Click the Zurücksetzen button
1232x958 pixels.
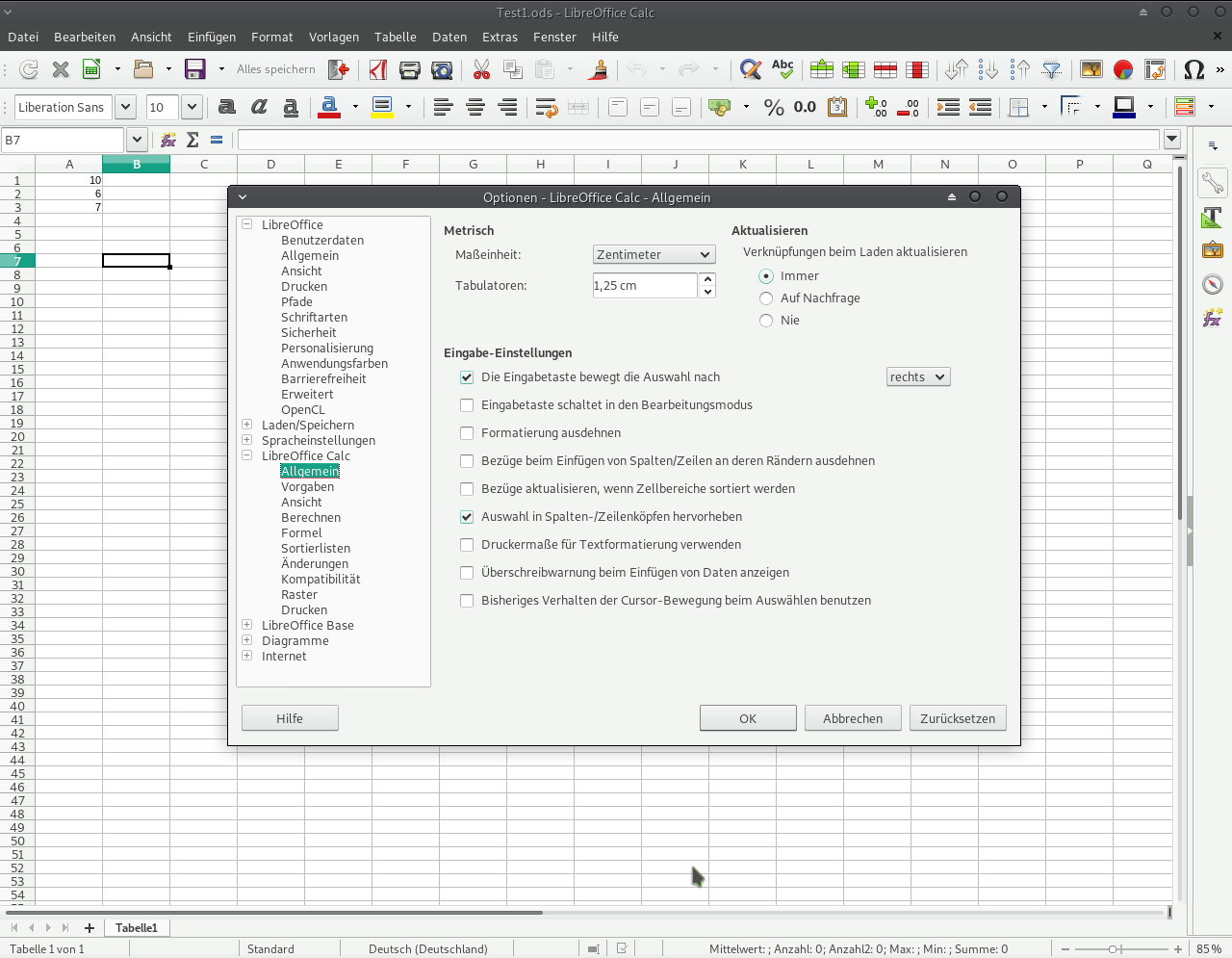(x=957, y=718)
